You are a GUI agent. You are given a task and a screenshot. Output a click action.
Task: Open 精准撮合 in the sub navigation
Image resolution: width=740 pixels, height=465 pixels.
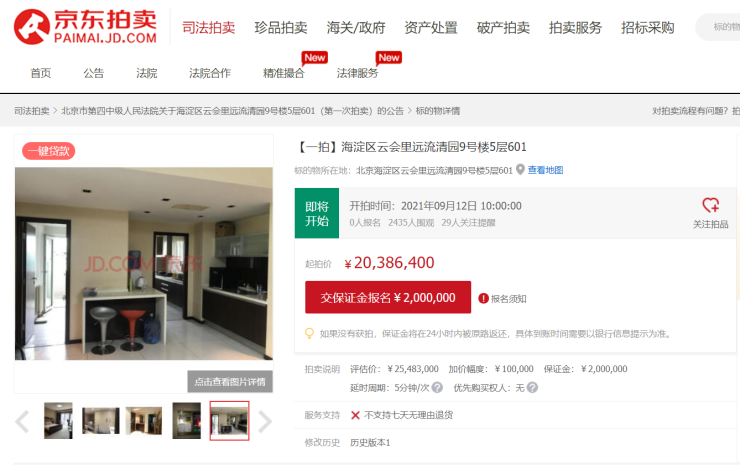tap(284, 73)
